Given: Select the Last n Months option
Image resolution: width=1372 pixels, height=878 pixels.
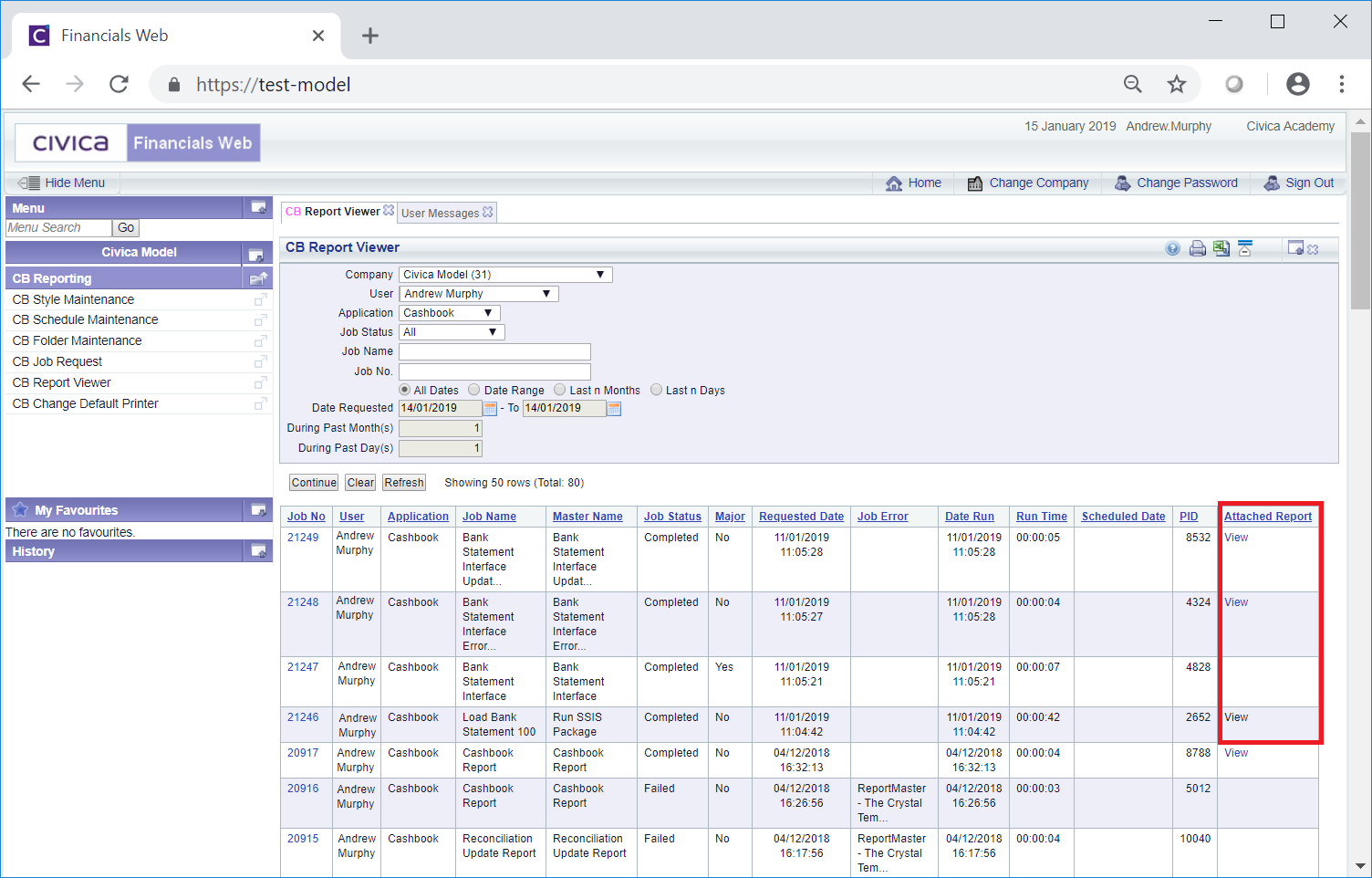Looking at the screenshot, I should click(560, 390).
